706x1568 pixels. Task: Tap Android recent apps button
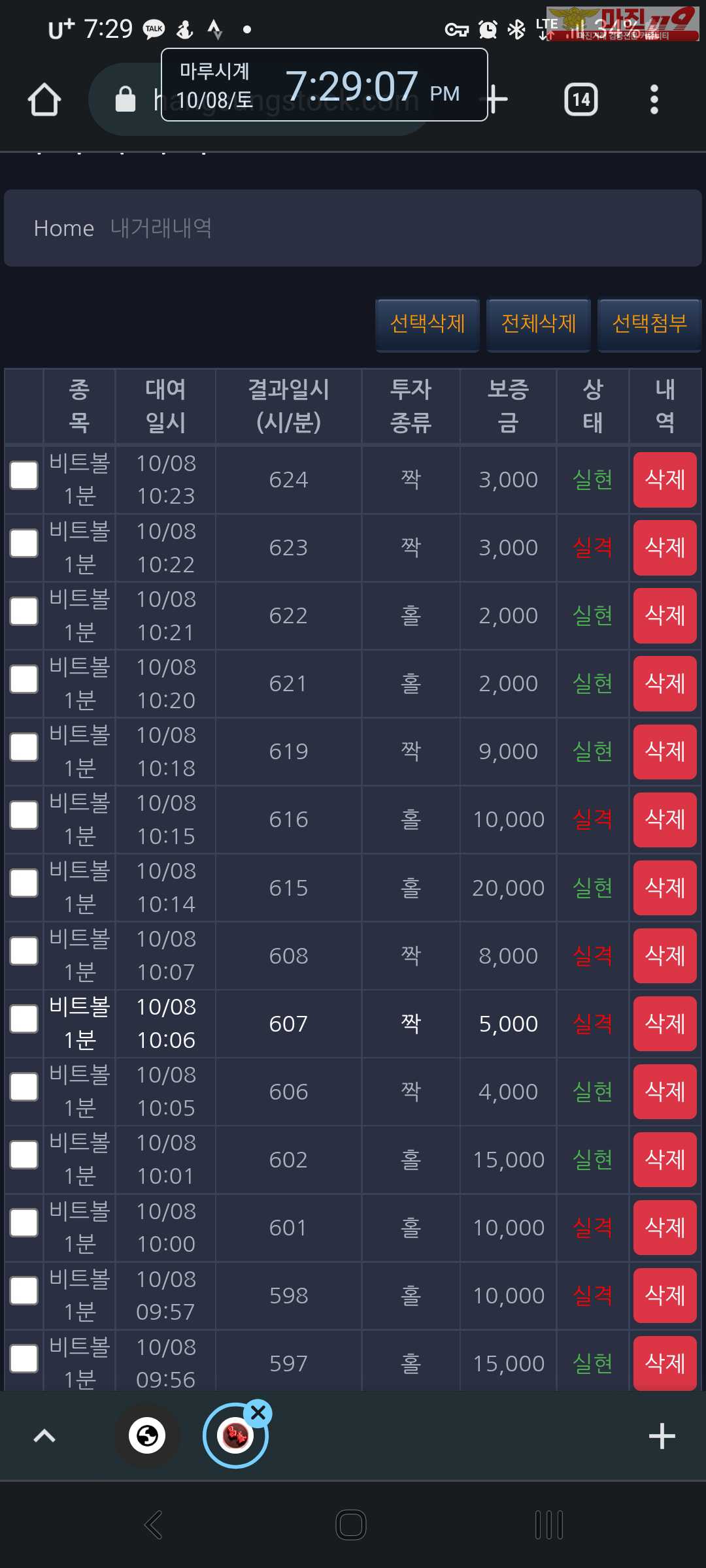point(549,1525)
